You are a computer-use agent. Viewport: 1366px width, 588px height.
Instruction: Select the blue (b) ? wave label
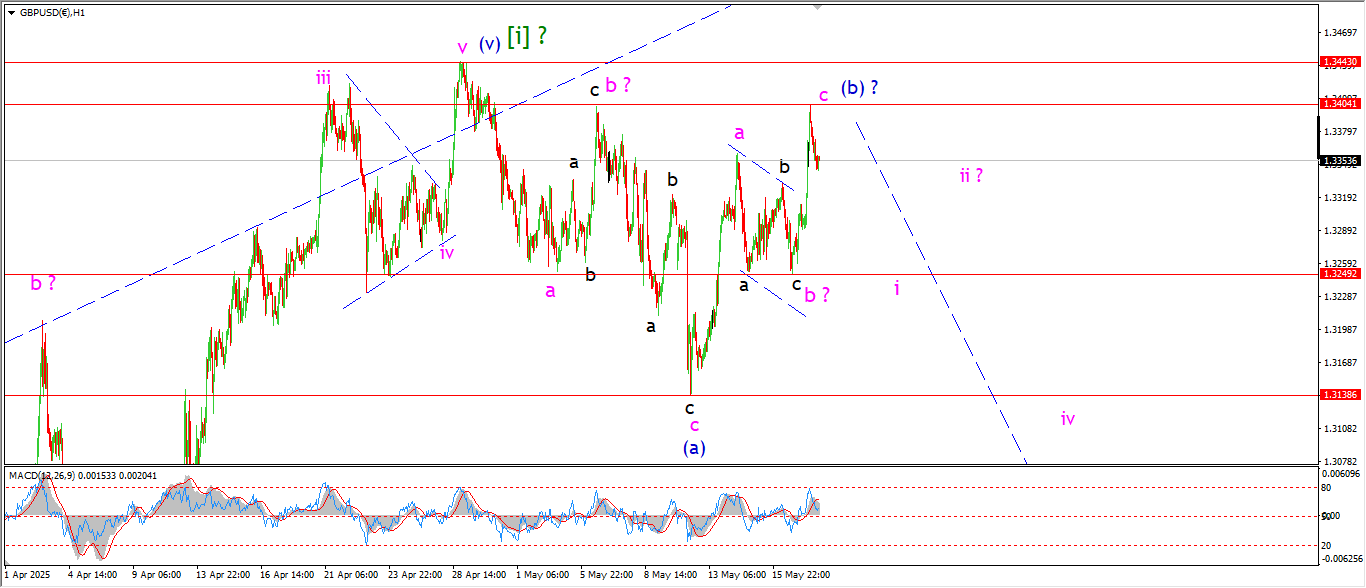point(859,87)
